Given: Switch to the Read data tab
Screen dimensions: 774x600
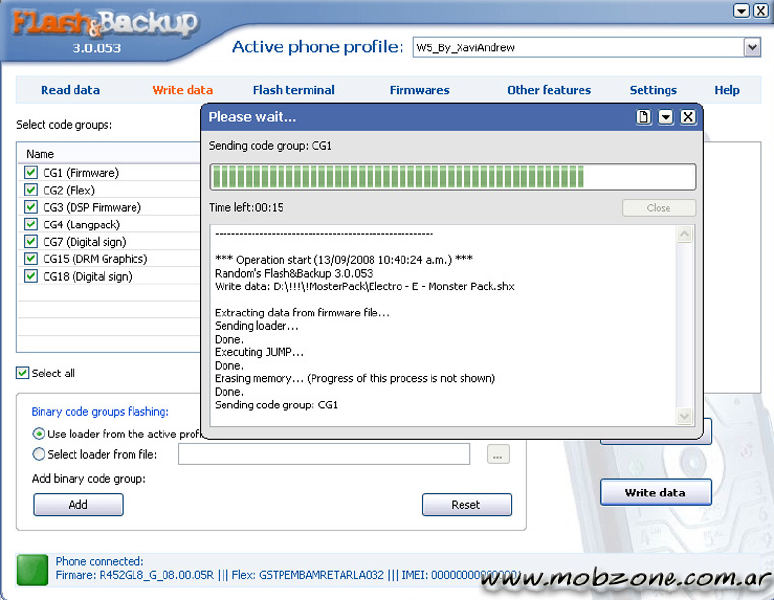Looking at the screenshot, I should (70, 90).
